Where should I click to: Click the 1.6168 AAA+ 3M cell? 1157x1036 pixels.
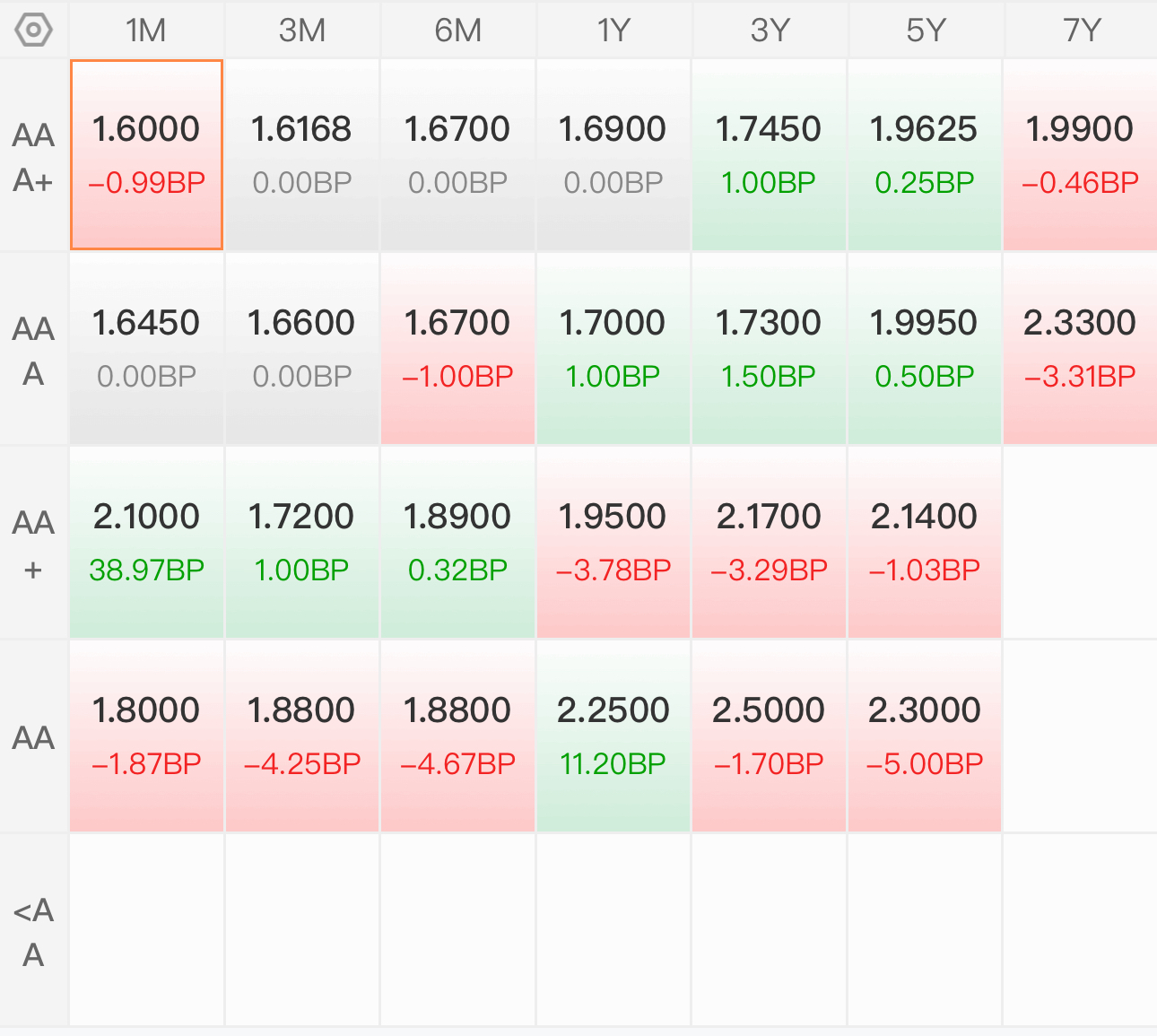pos(302,154)
